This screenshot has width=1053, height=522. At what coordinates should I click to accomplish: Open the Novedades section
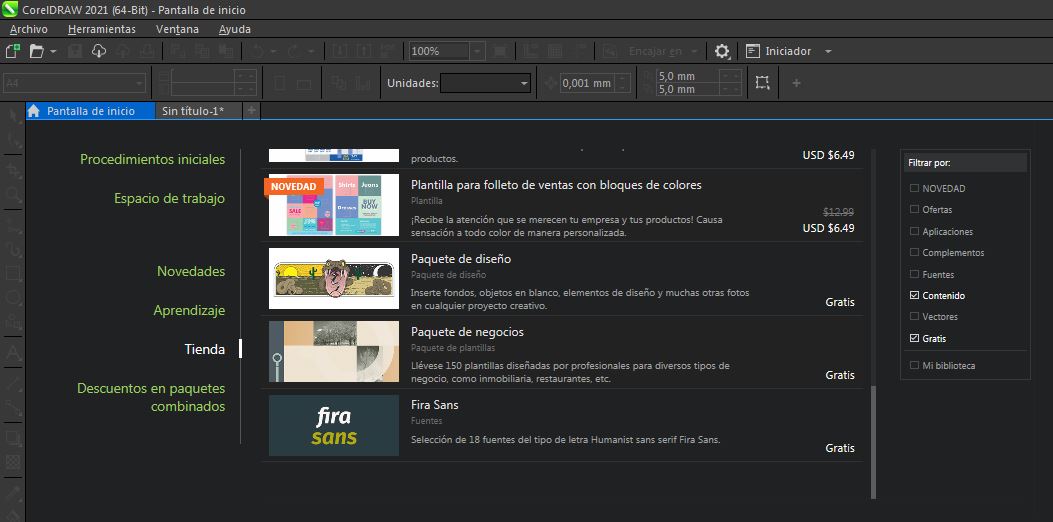click(x=191, y=271)
